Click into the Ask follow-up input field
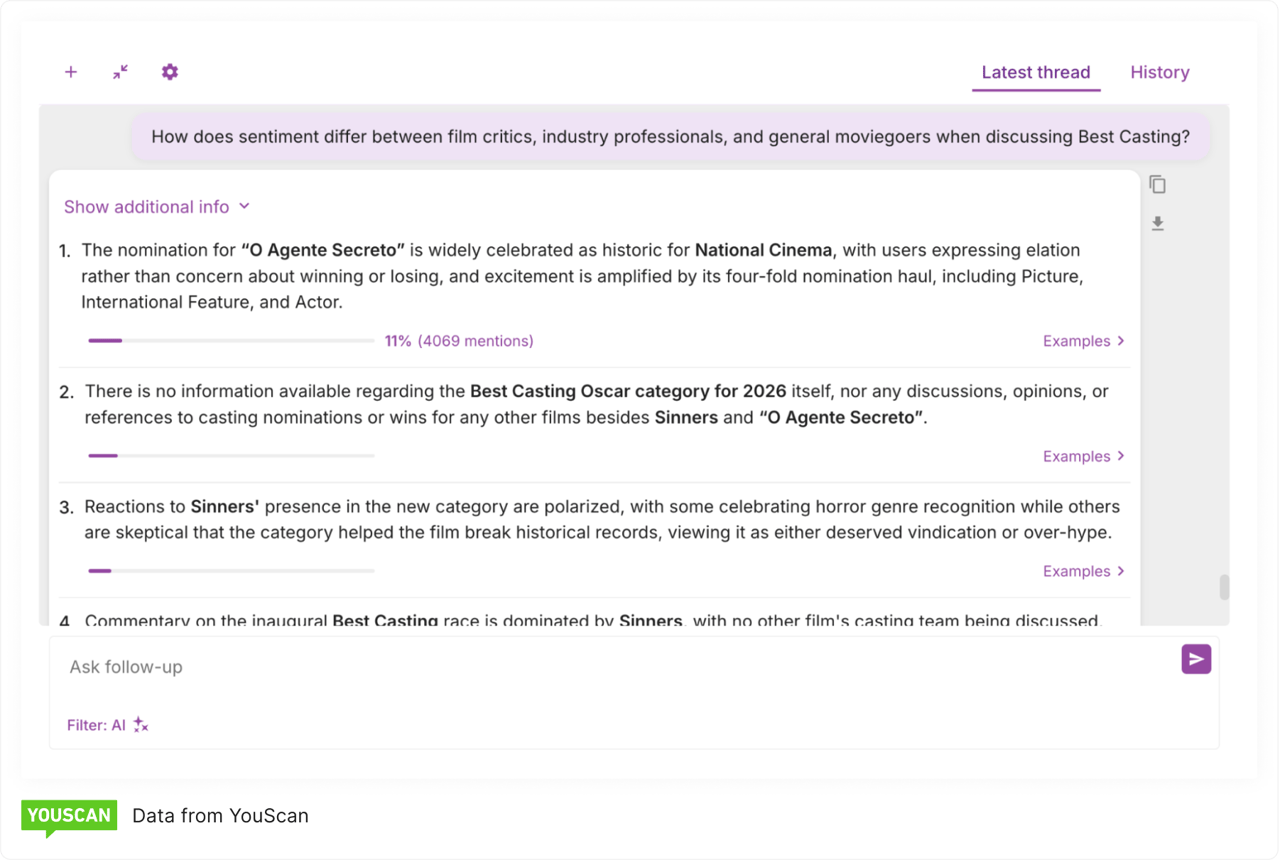 coord(600,667)
